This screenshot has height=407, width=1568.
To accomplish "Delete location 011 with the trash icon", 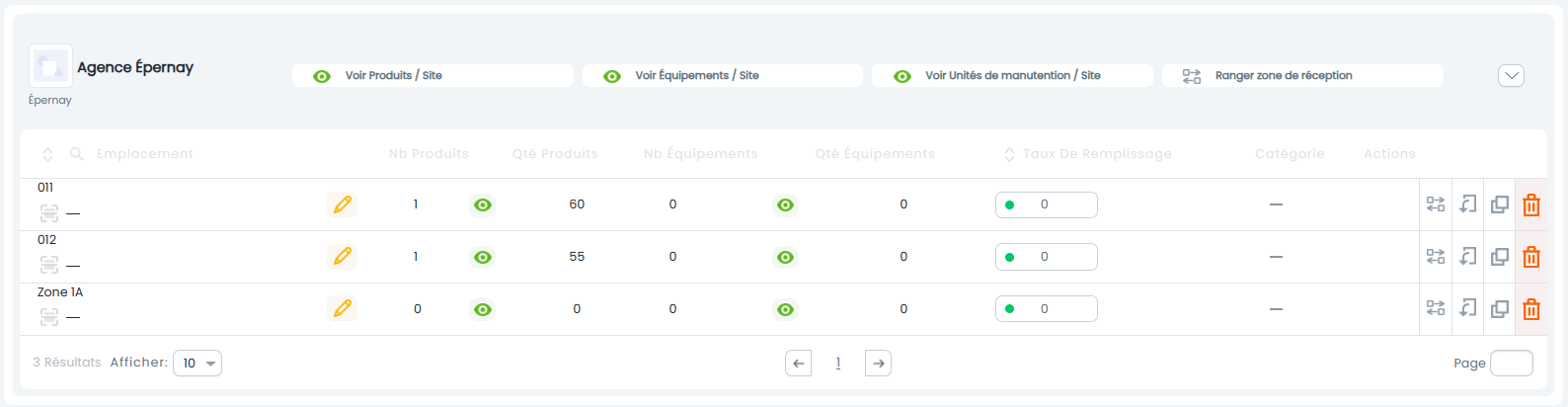I will point(1531,204).
